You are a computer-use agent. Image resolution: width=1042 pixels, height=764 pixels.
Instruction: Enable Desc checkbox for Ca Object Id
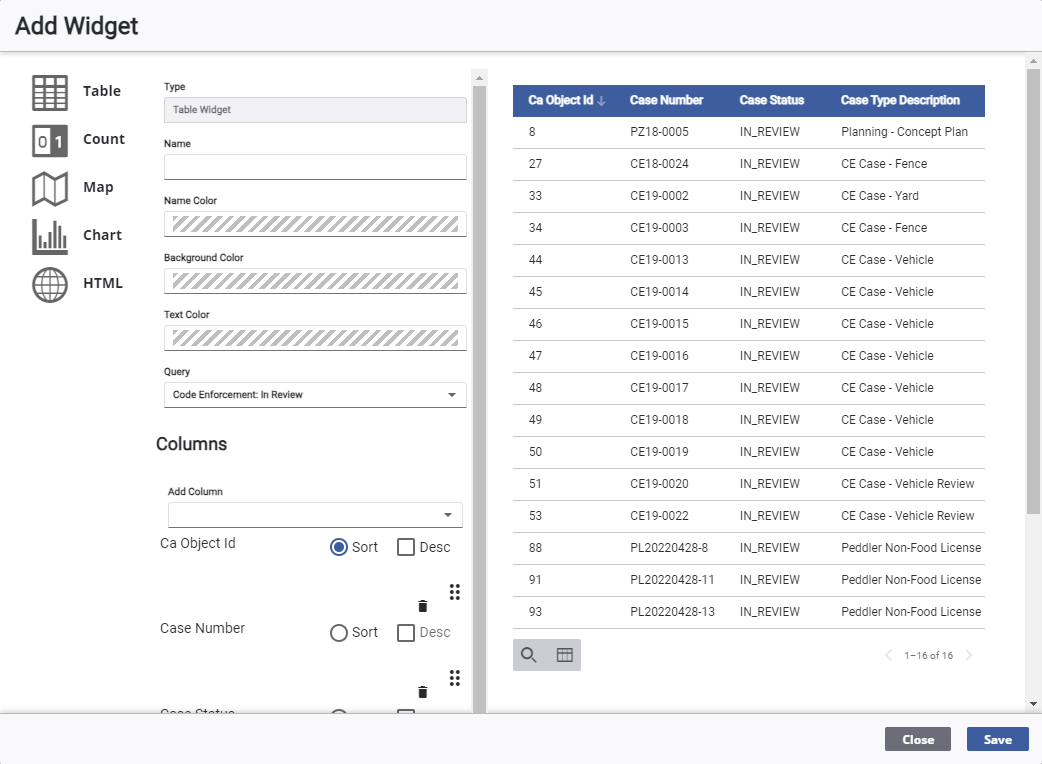pyautogui.click(x=406, y=547)
